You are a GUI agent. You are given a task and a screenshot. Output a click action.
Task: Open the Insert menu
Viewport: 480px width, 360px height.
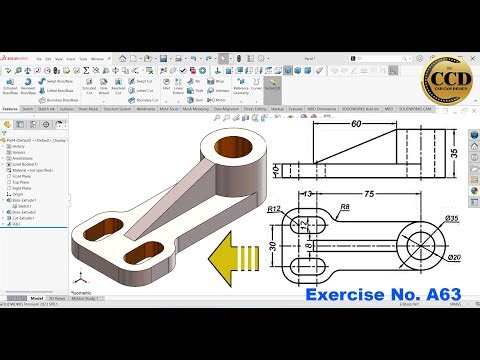71,59
